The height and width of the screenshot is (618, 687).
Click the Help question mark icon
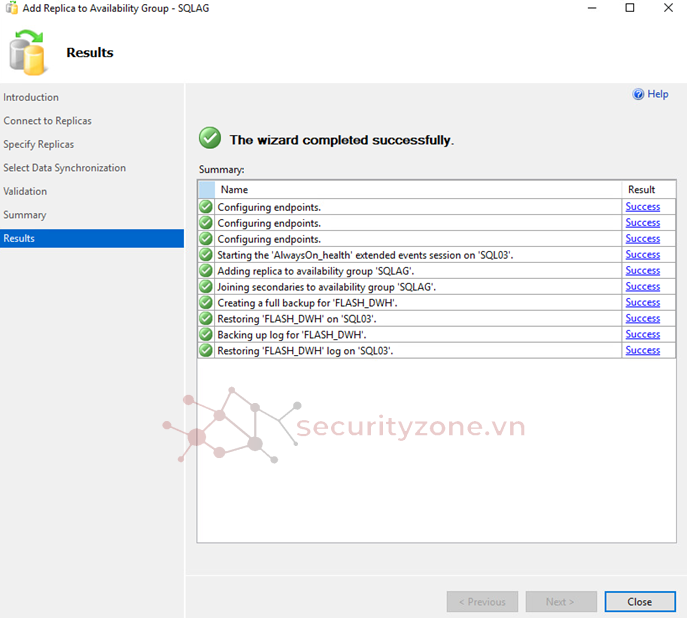click(x=638, y=94)
